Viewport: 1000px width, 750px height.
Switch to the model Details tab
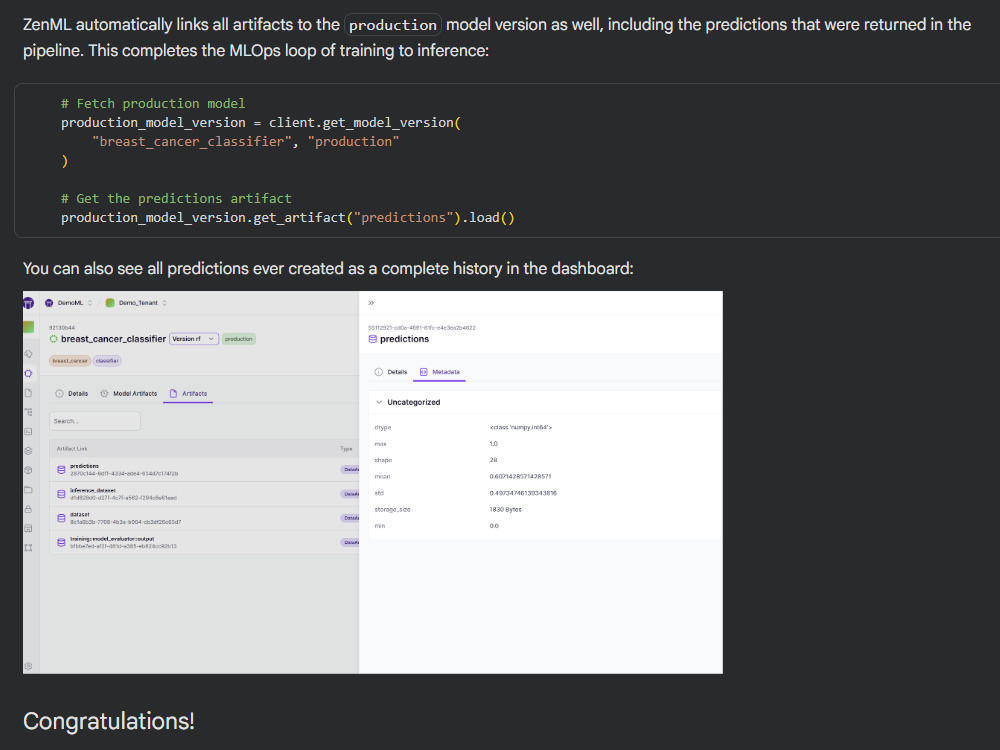[x=72, y=393]
